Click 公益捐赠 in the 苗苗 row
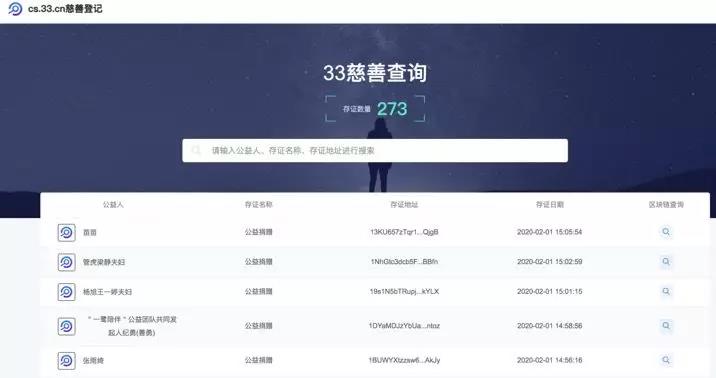Screen dimensions: 716x378 (258, 232)
